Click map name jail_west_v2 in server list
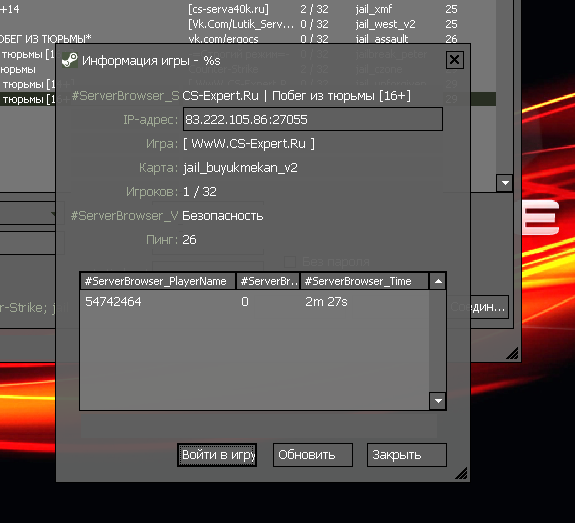The image size is (575, 523). [x=385, y=24]
